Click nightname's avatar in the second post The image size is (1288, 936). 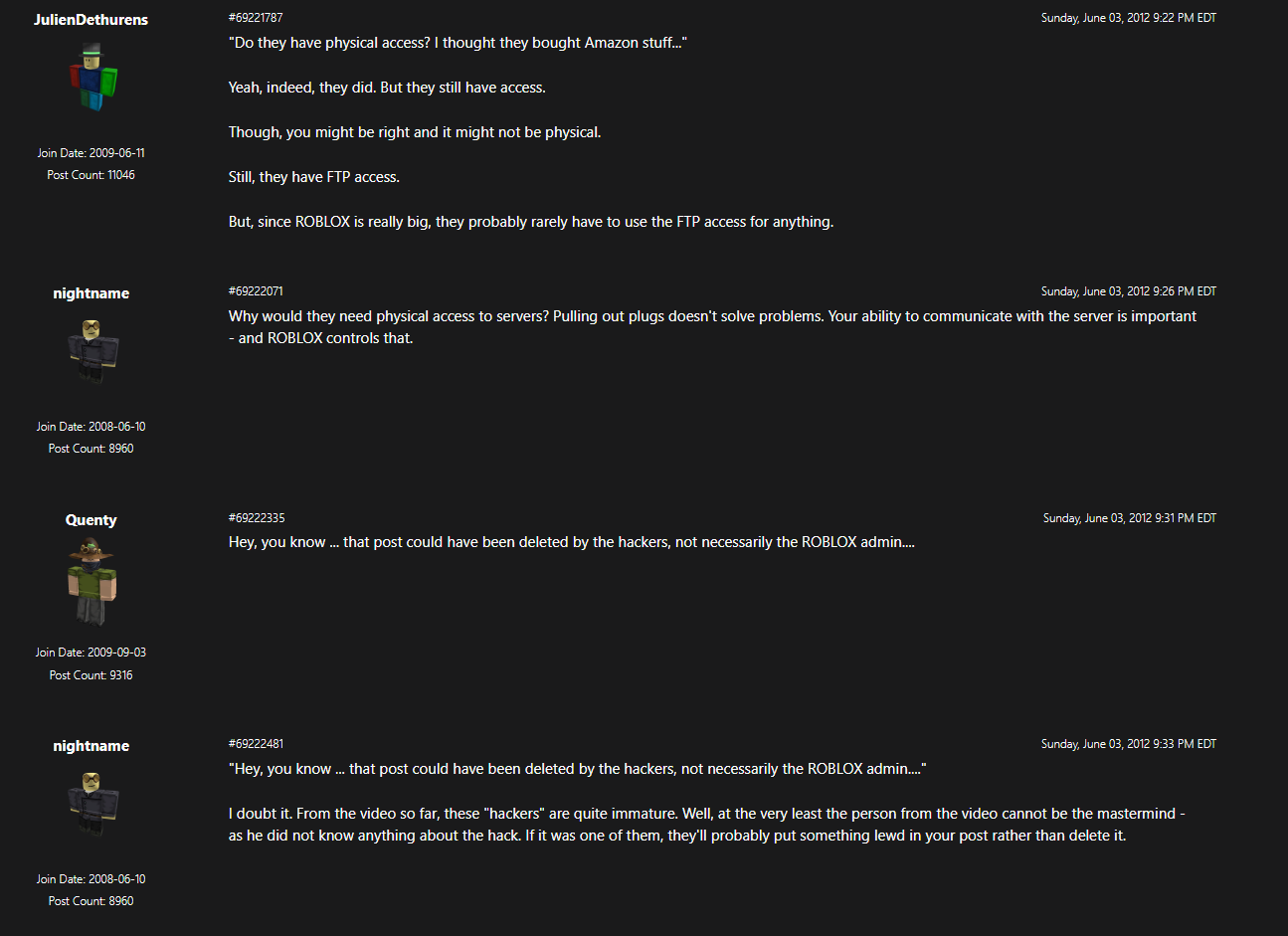pos(92,351)
